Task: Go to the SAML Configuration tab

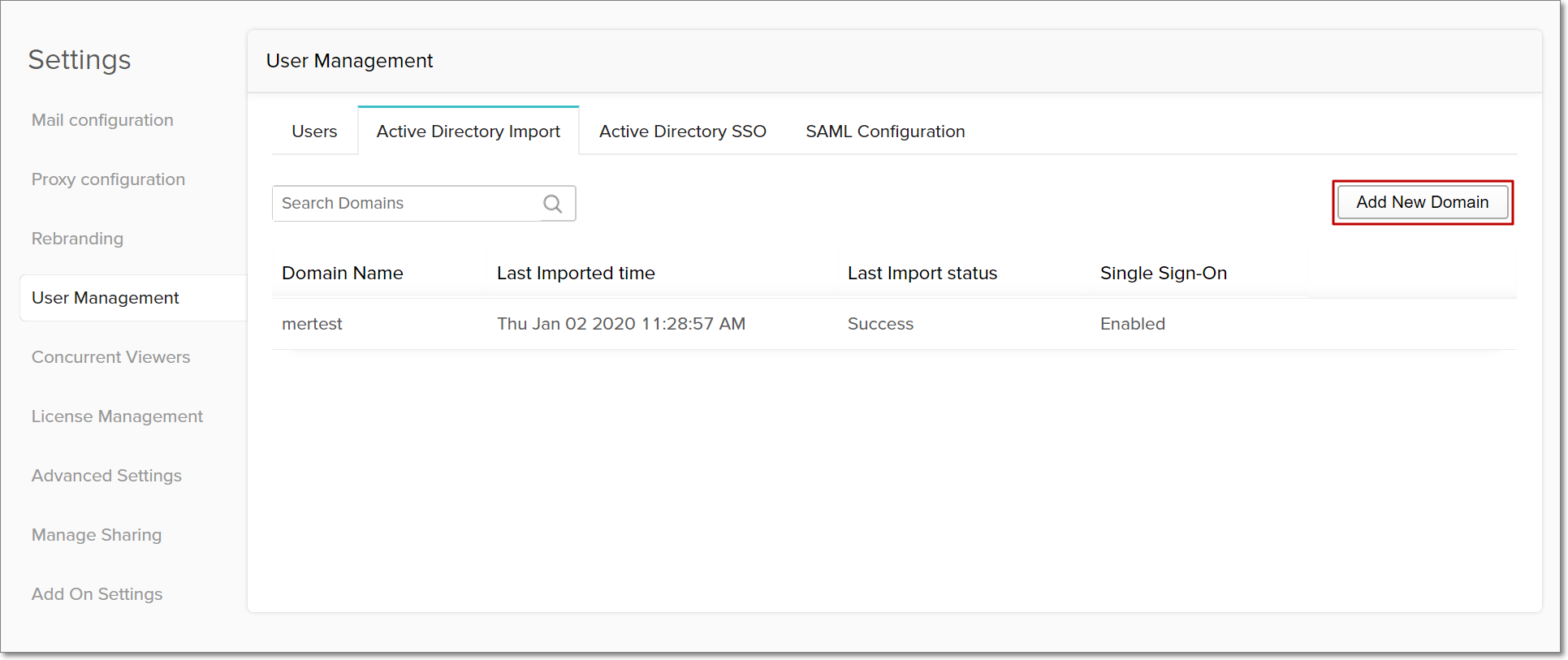Action: coord(885,132)
